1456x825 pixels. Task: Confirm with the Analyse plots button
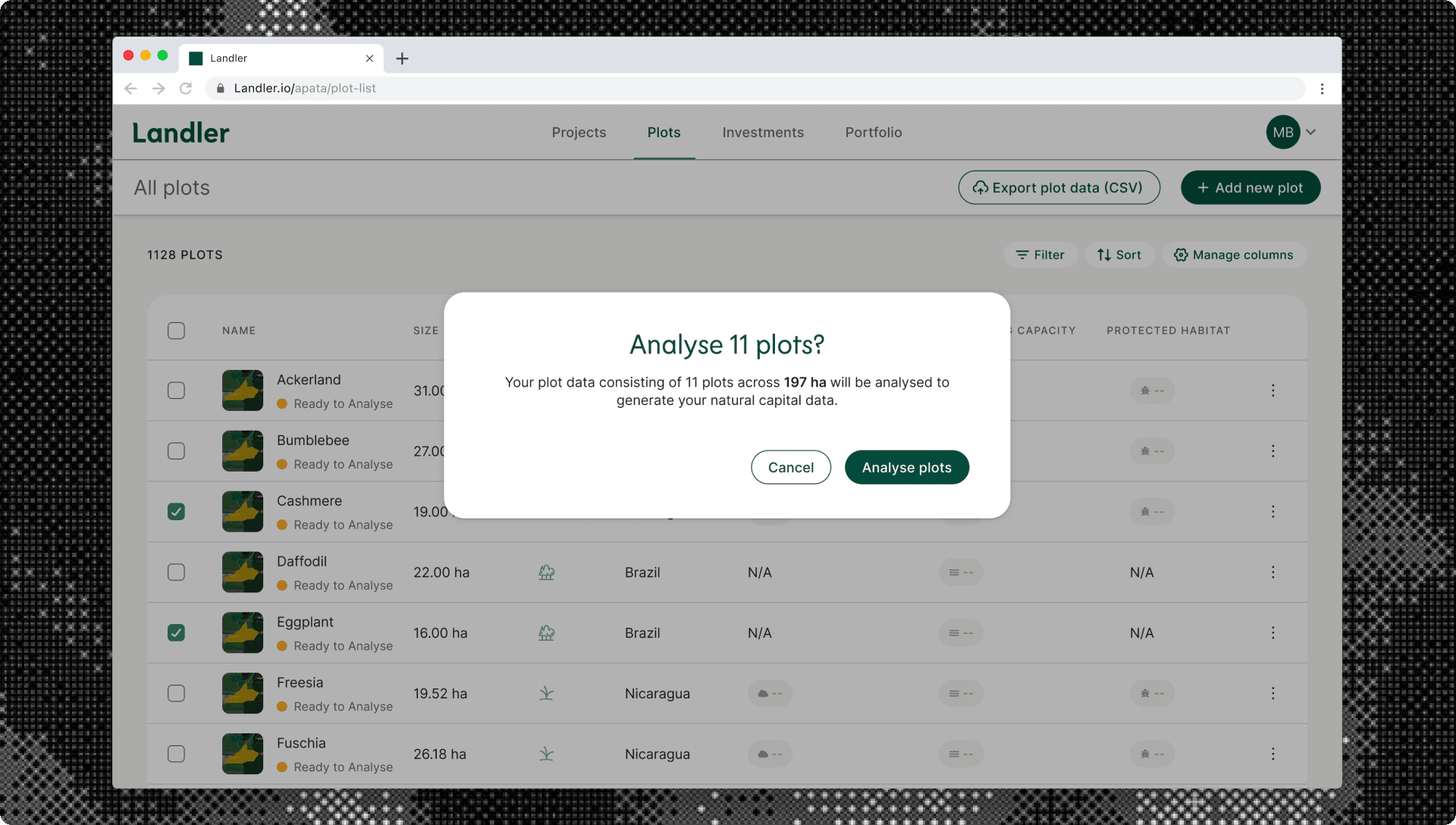click(906, 467)
